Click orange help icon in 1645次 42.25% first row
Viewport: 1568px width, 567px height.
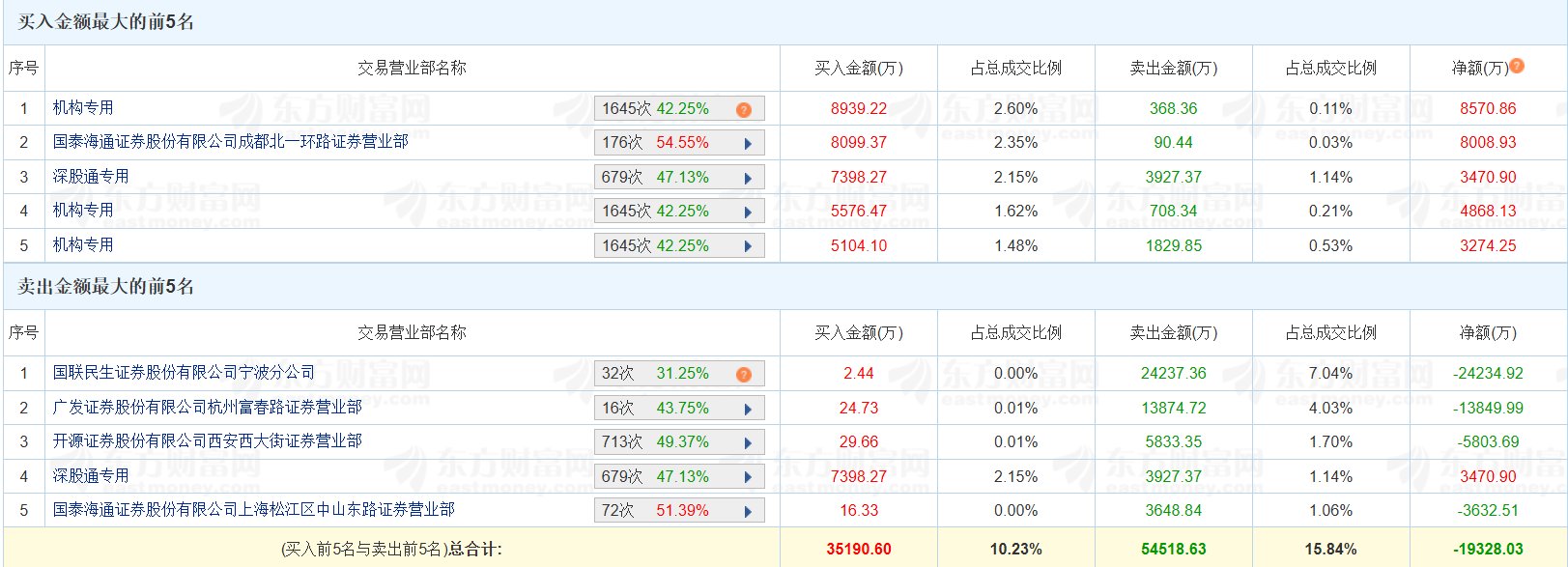(743, 109)
